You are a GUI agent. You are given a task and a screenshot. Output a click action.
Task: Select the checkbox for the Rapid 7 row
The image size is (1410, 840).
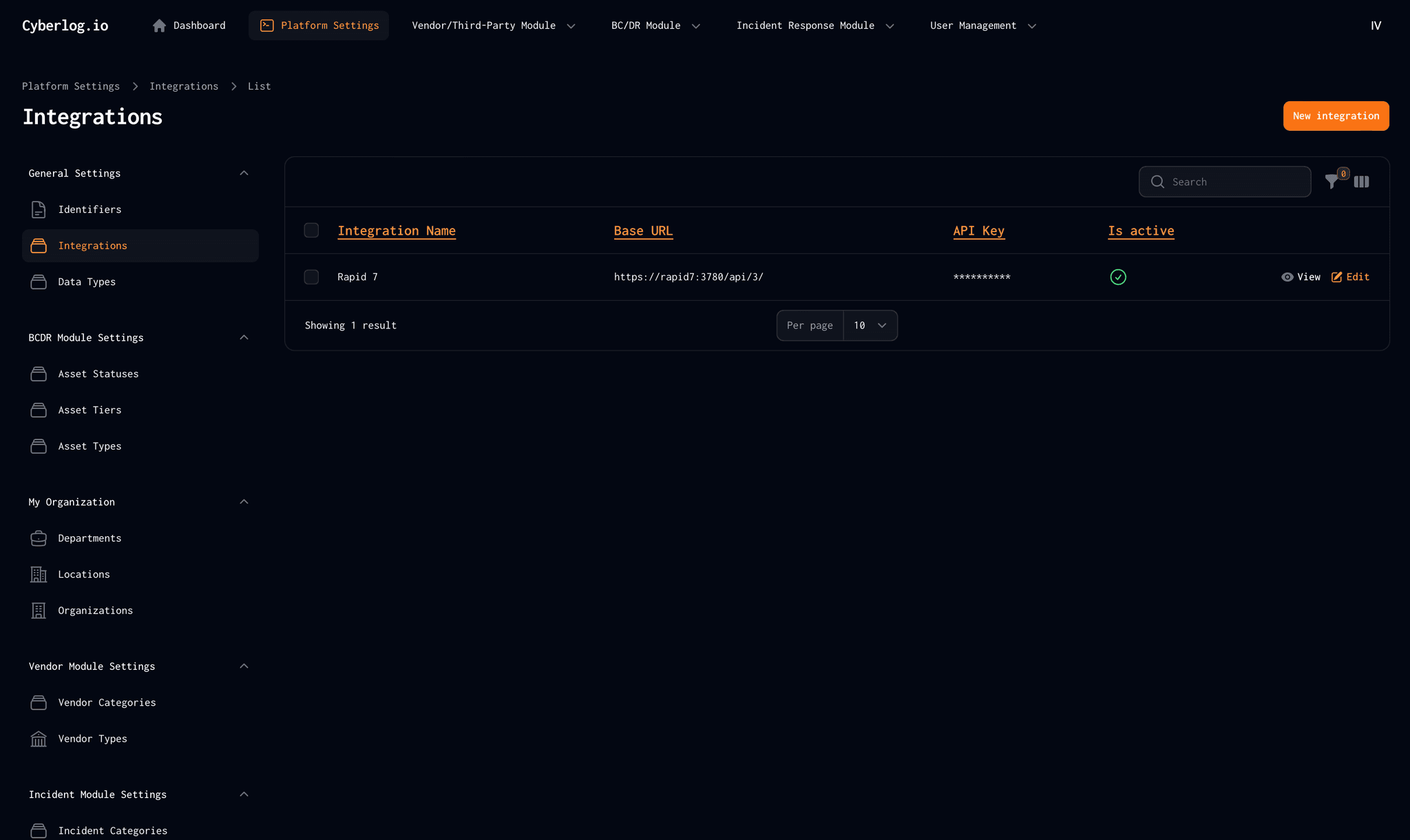(311, 277)
